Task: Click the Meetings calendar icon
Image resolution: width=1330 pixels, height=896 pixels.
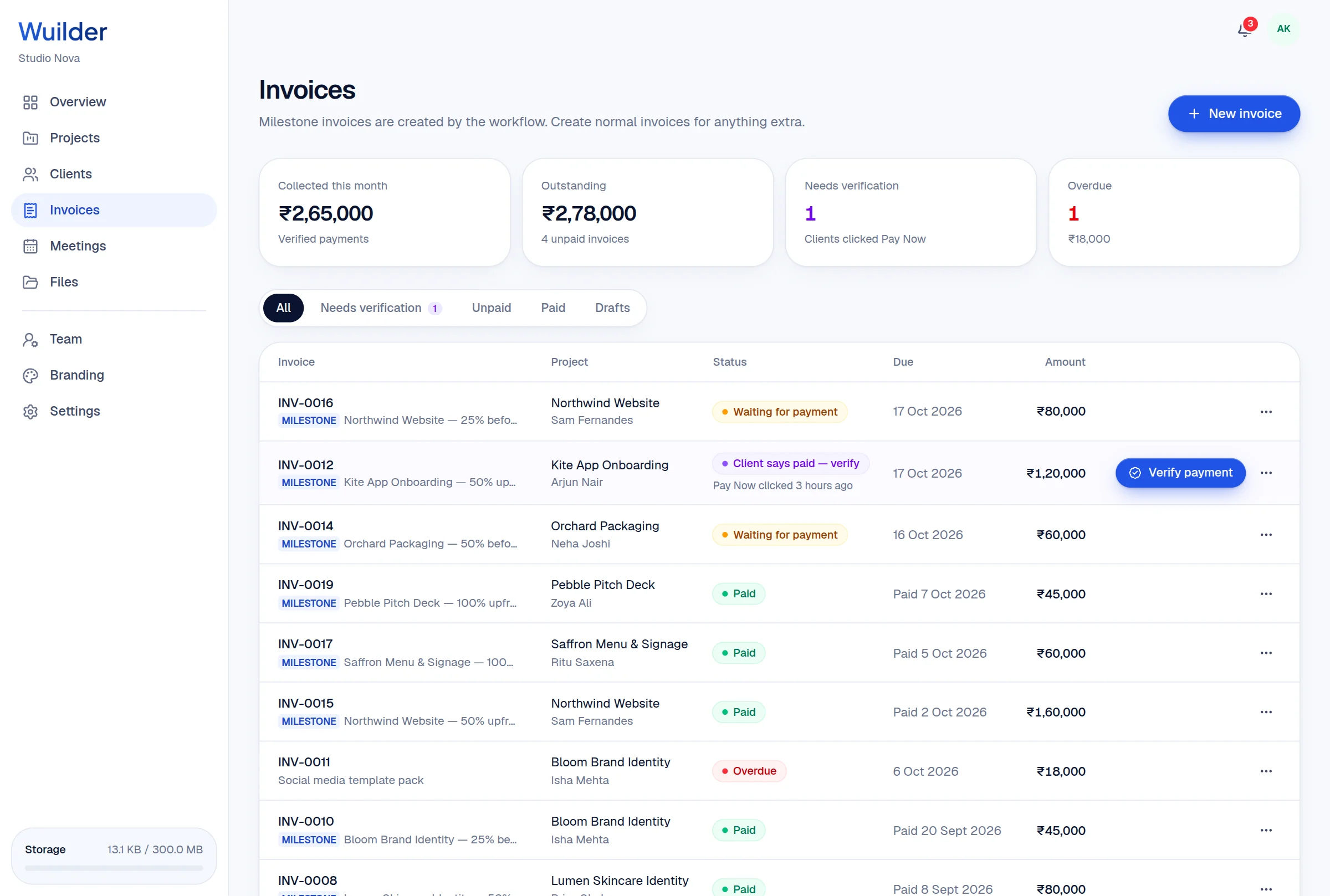Action: (30, 246)
